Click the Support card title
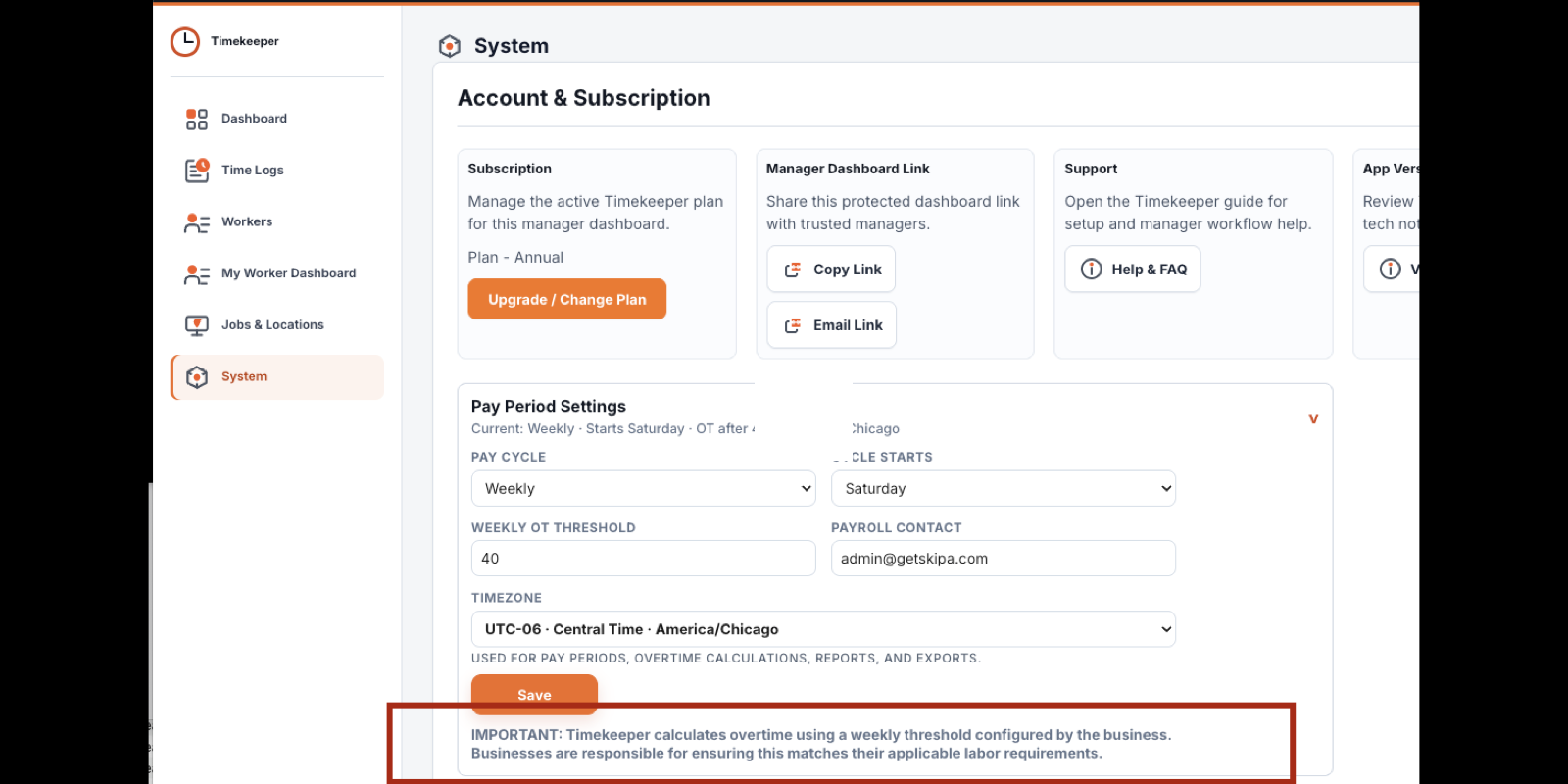1568x784 pixels. pos(1091,169)
